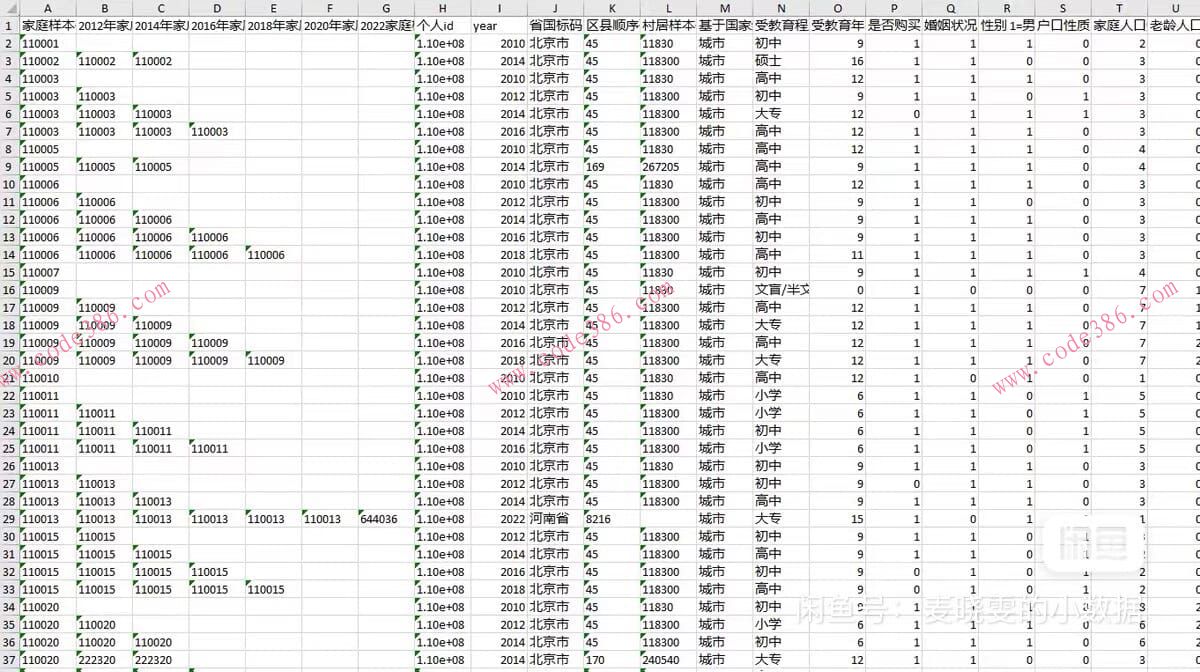1200x672 pixels.
Task: Click the '是否购买' header cell
Action: (x=894, y=25)
